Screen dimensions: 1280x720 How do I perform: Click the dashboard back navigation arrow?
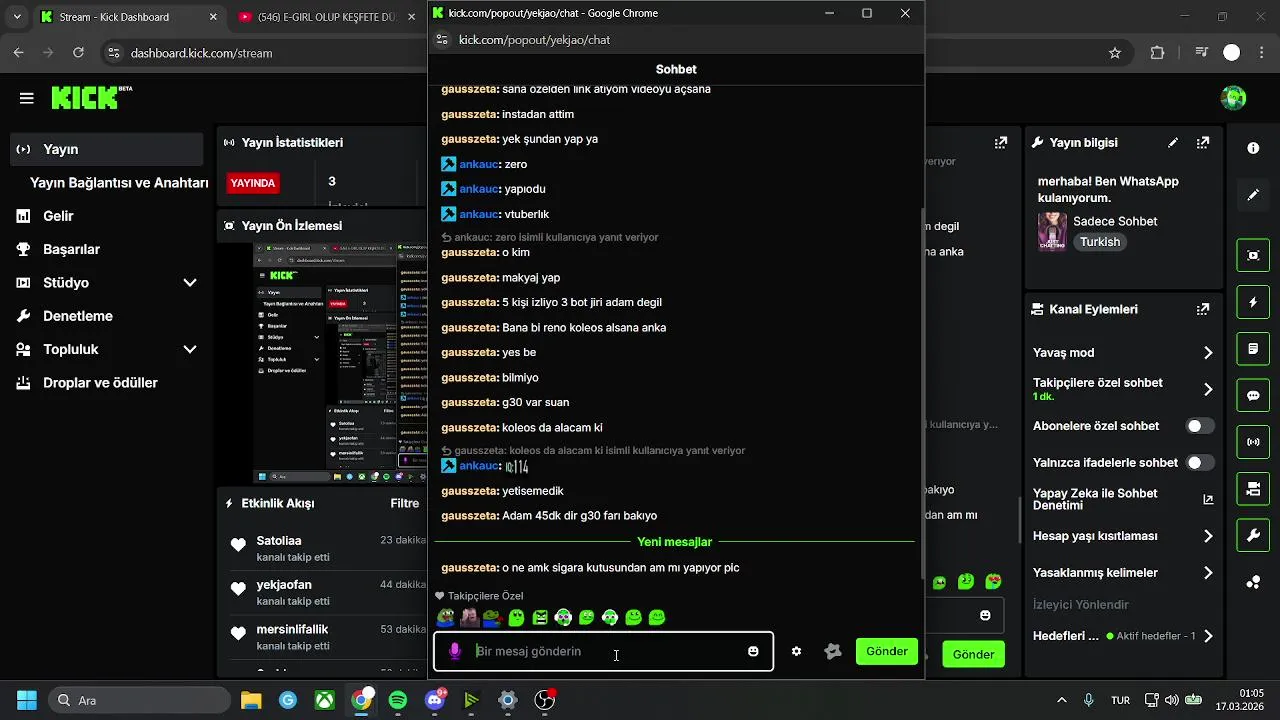(19, 53)
